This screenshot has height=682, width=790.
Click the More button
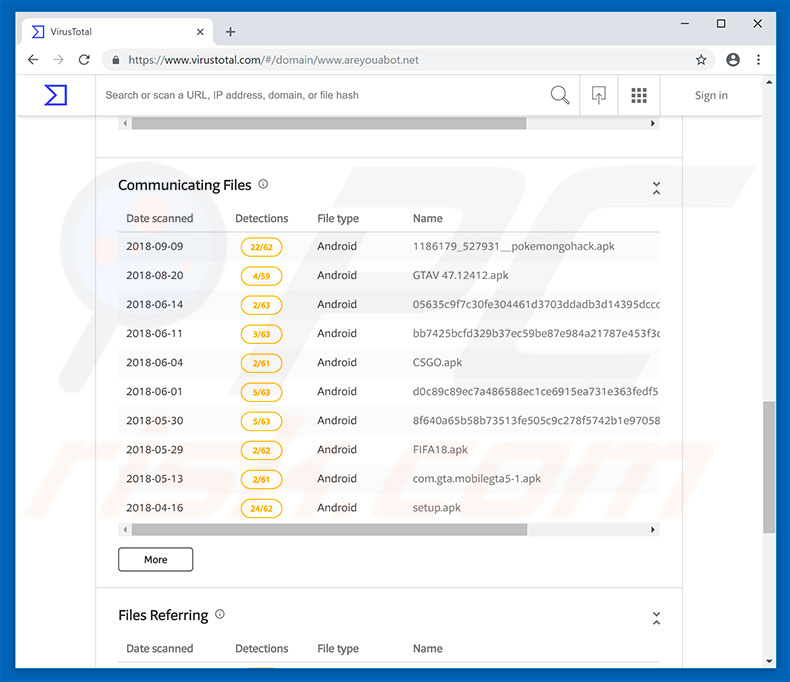click(x=156, y=559)
